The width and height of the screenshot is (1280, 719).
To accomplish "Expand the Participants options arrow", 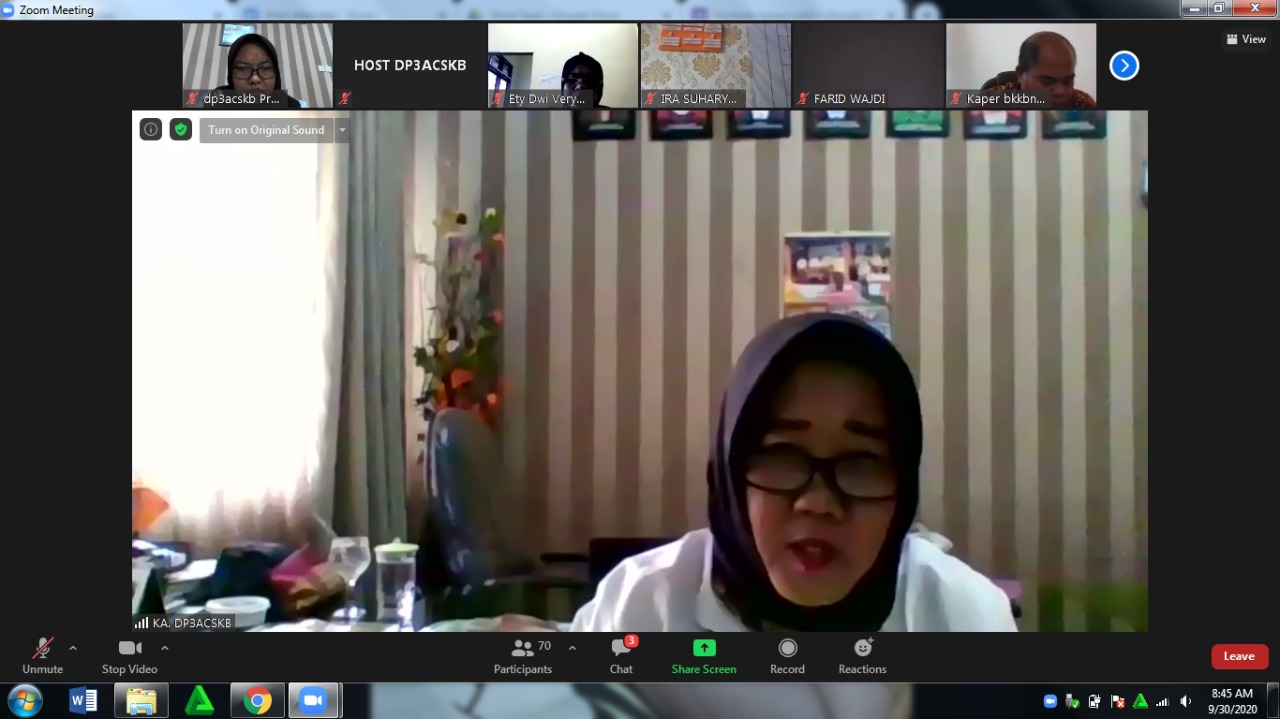I will pyautogui.click(x=572, y=648).
